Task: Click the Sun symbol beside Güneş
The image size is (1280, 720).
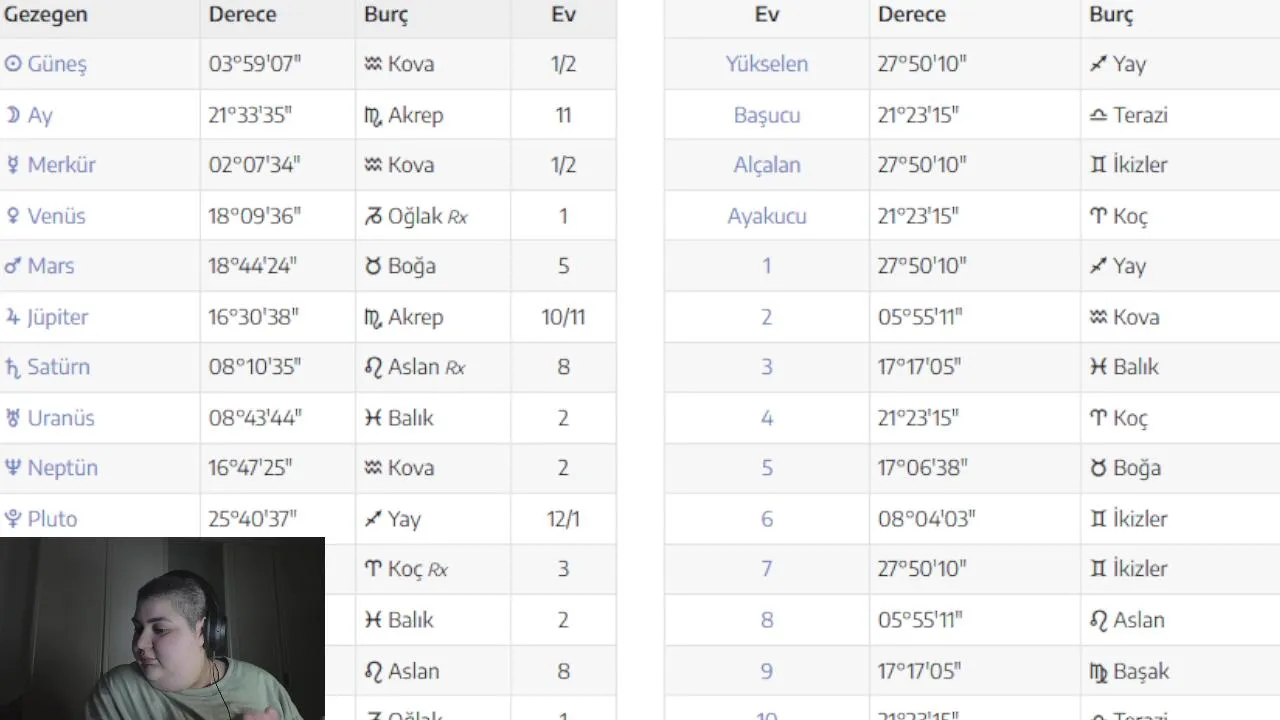Action: click(x=13, y=64)
